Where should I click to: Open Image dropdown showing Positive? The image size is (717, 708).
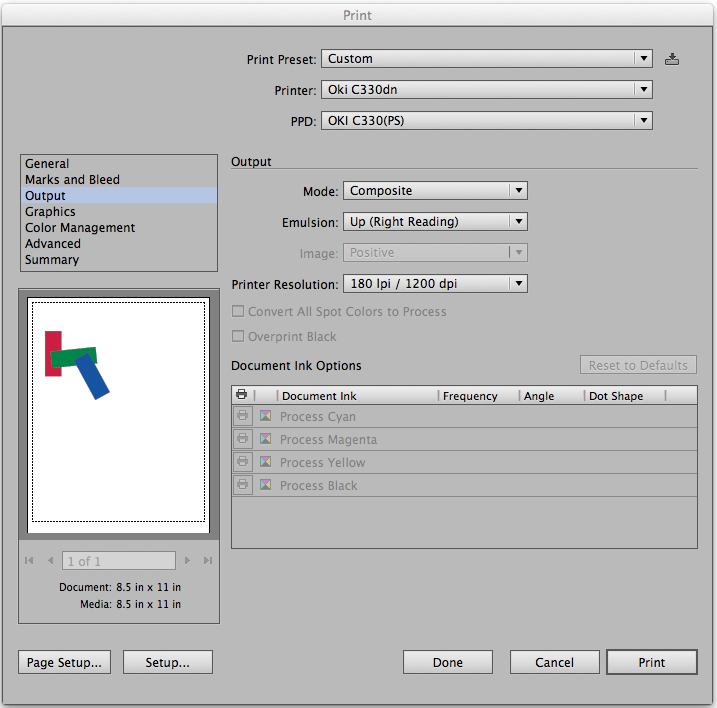pos(435,252)
